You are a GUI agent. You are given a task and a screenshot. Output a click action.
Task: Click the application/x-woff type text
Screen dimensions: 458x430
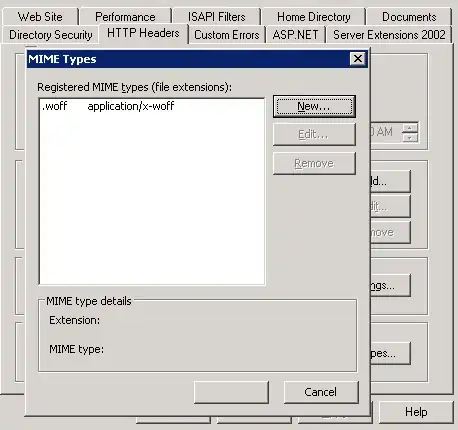tap(131, 106)
